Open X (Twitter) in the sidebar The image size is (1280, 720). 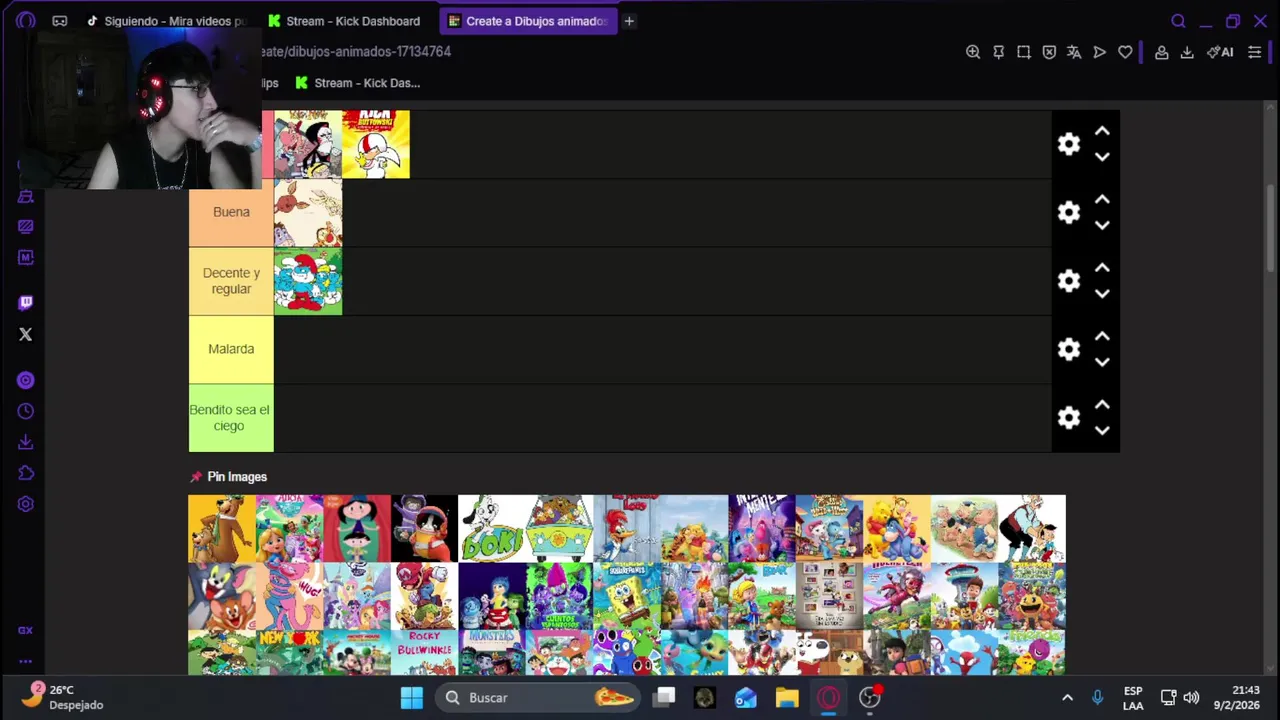(26, 335)
